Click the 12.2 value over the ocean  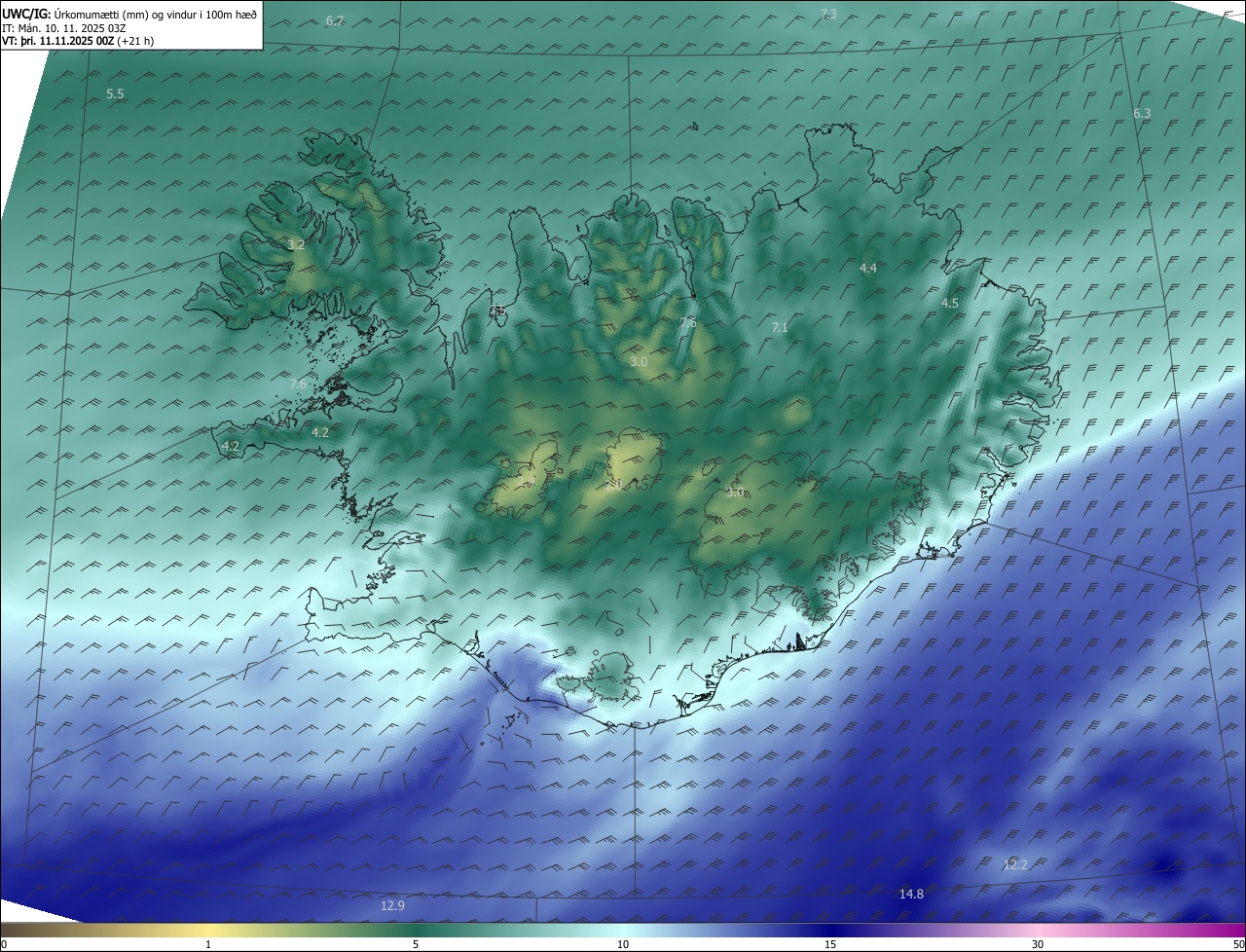tap(1015, 865)
